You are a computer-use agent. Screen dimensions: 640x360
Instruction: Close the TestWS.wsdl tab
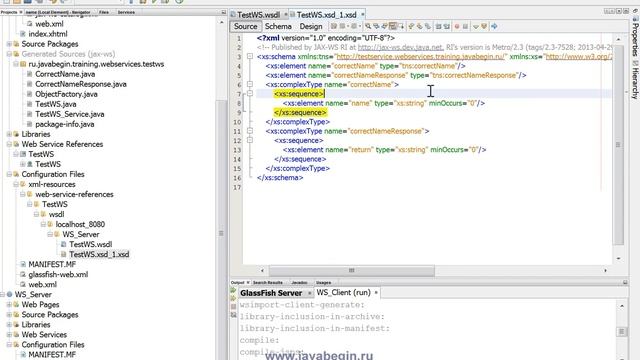pyautogui.click(x=285, y=15)
